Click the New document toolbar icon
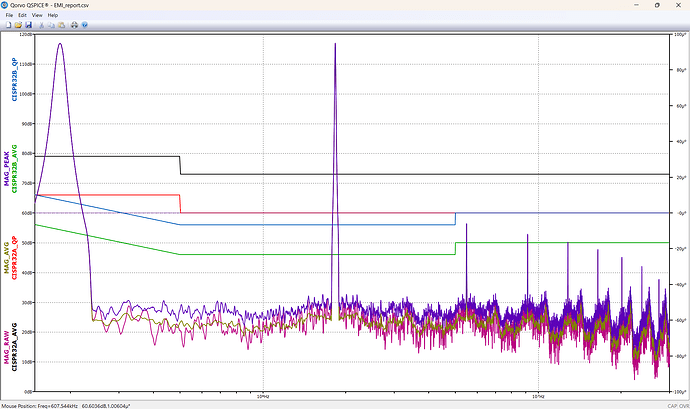The image size is (690, 409). [8, 25]
